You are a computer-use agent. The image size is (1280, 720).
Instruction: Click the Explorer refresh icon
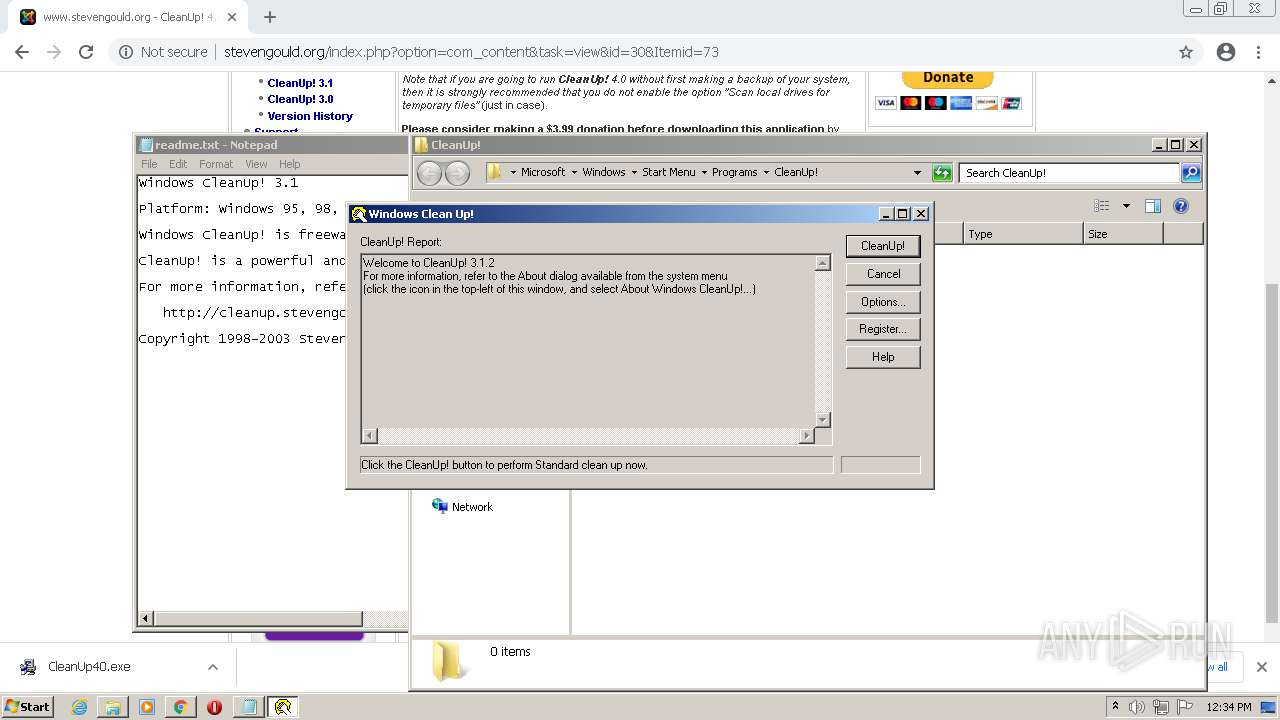pos(942,173)
